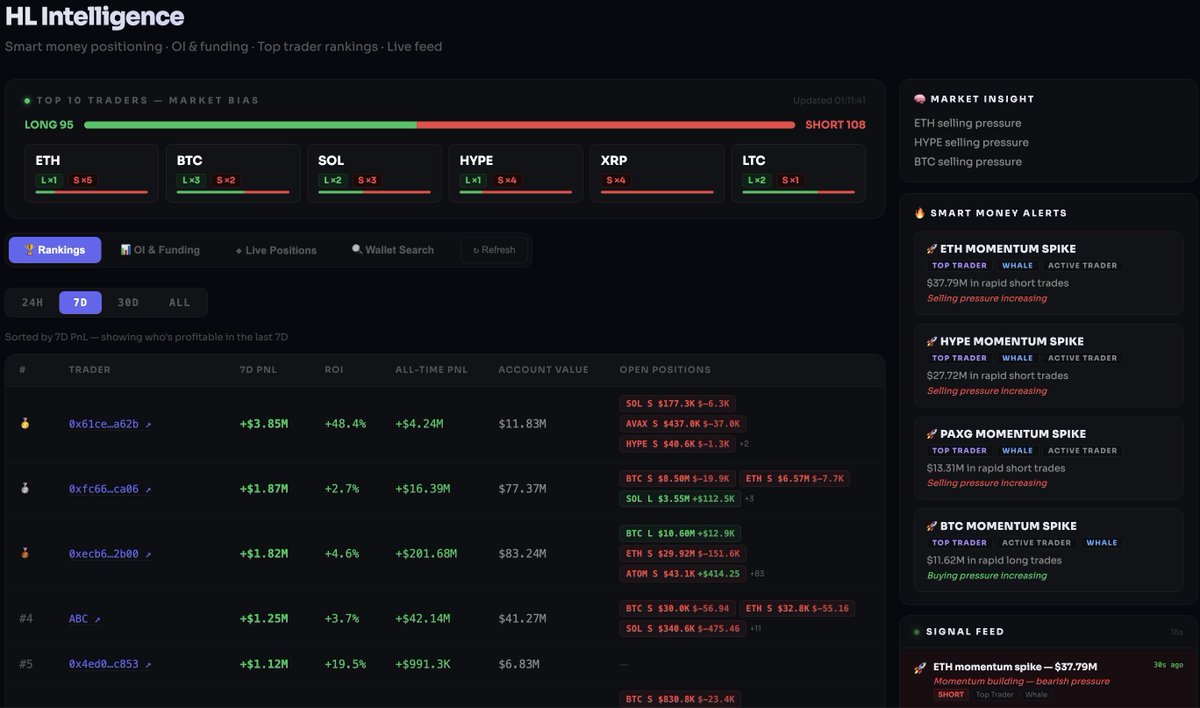Open trader 0xecb6…2b00 wallet link
The width and height of the screenshot is (1200, 708).
110,553
